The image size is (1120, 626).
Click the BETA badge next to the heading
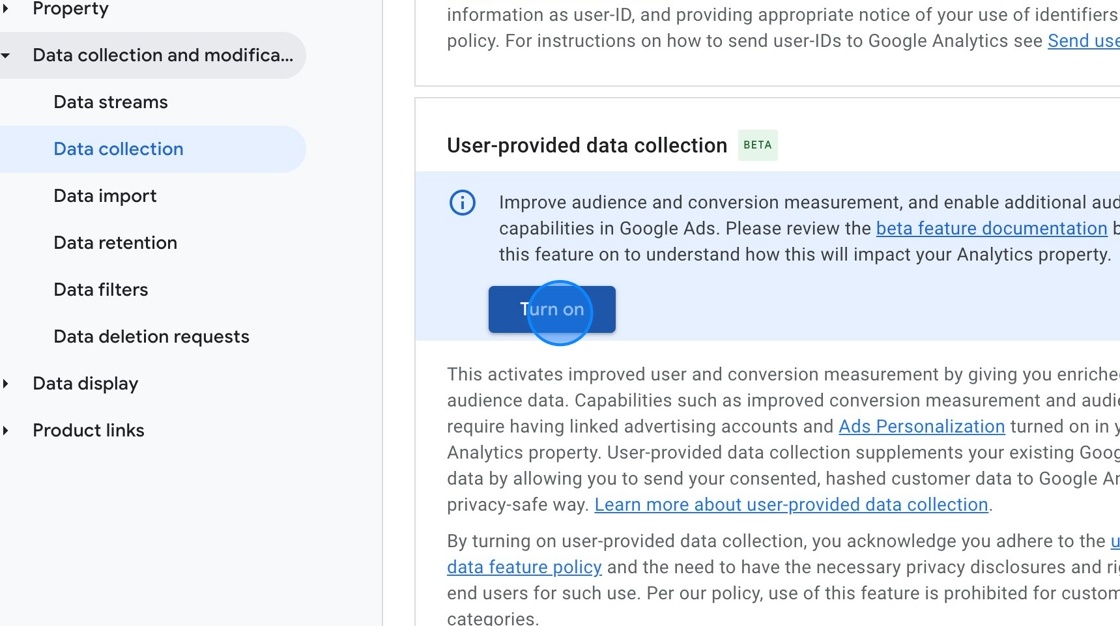[x=759, y=145]
